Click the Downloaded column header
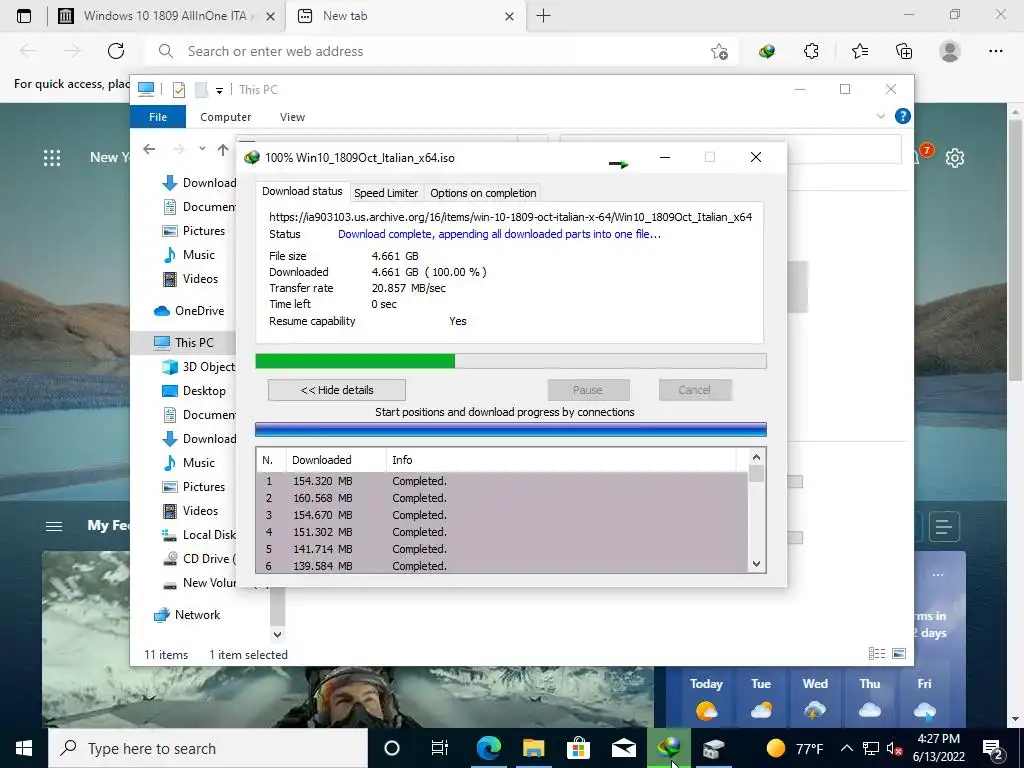Screen dimensions: 1024x768 336,460
